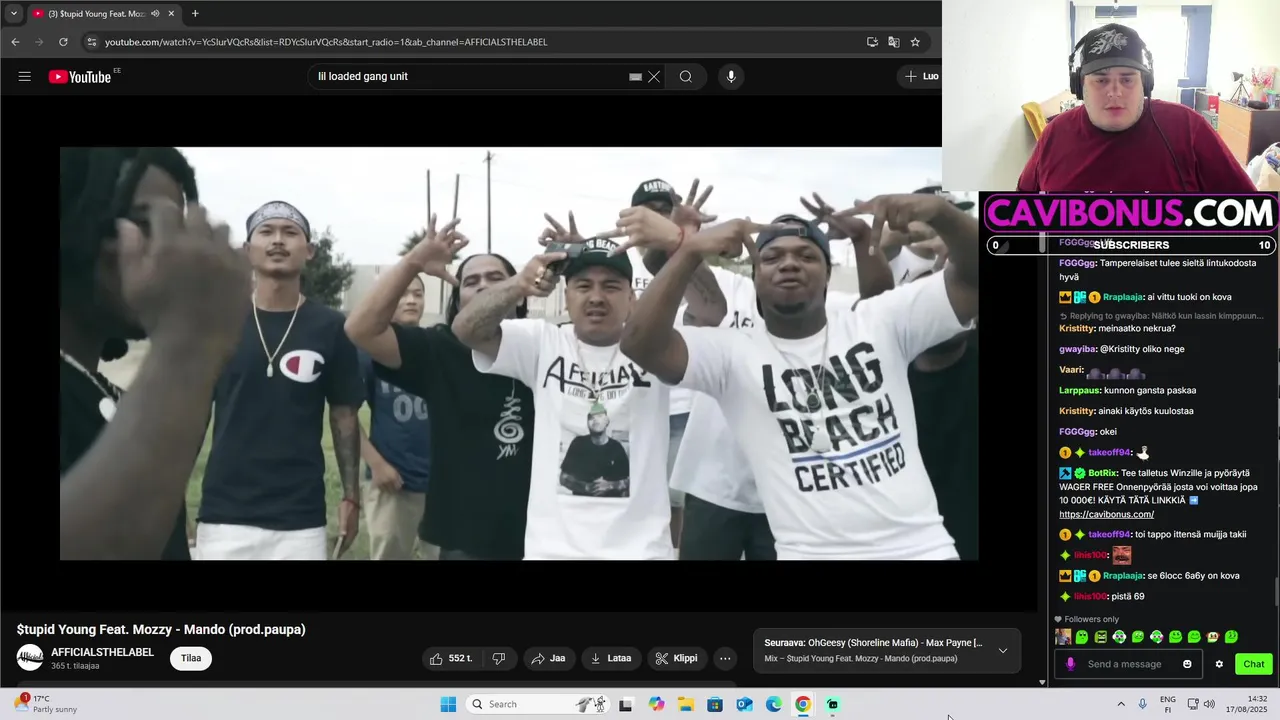
Task: Open the weather widget Partly sunny
Action: 47,704
